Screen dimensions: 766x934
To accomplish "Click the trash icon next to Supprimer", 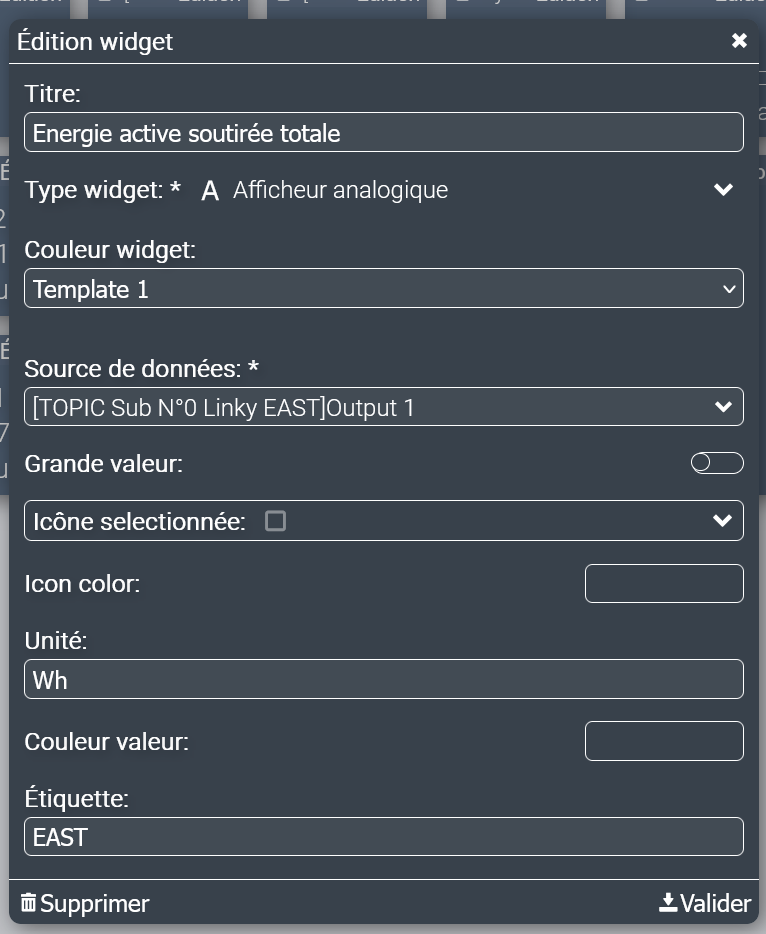I will [28, 903].
